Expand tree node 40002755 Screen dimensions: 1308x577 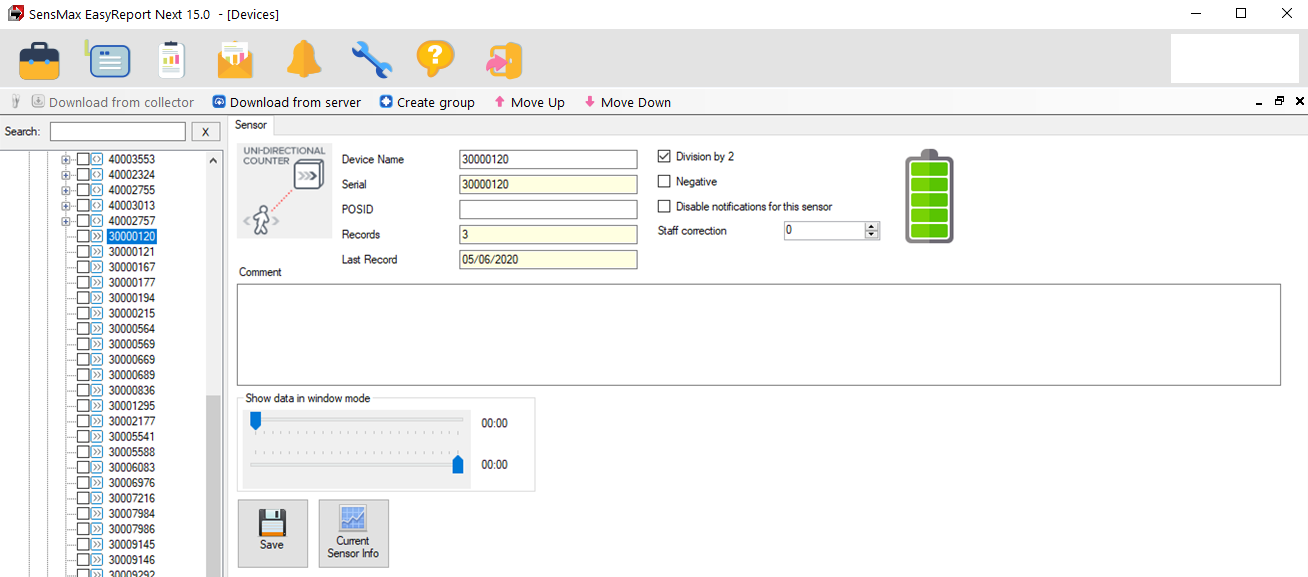[66, 190]
